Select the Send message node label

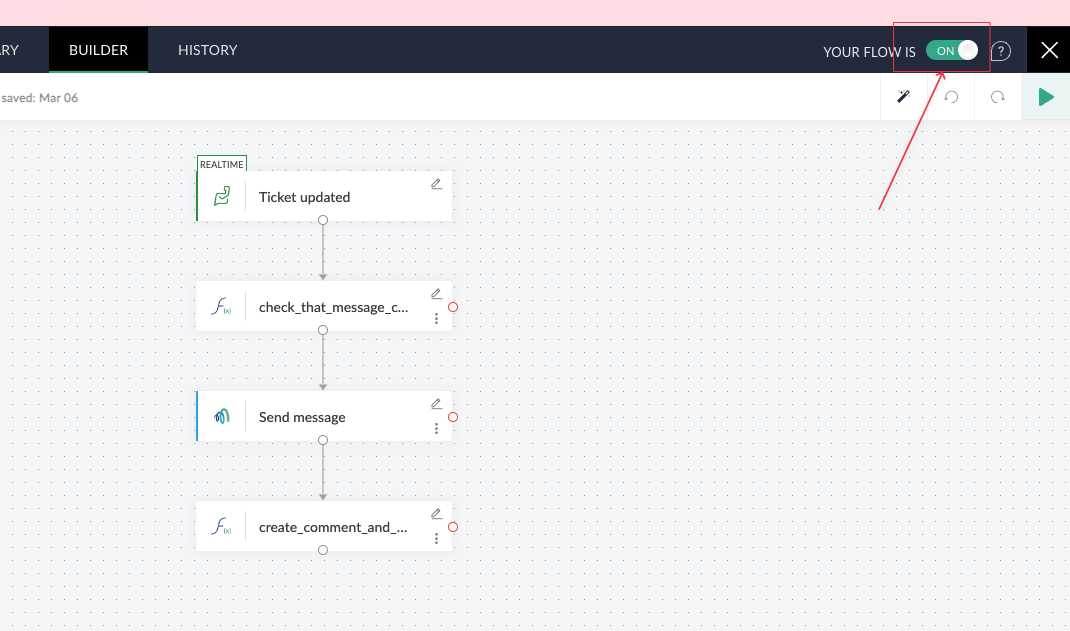[302, 417]
